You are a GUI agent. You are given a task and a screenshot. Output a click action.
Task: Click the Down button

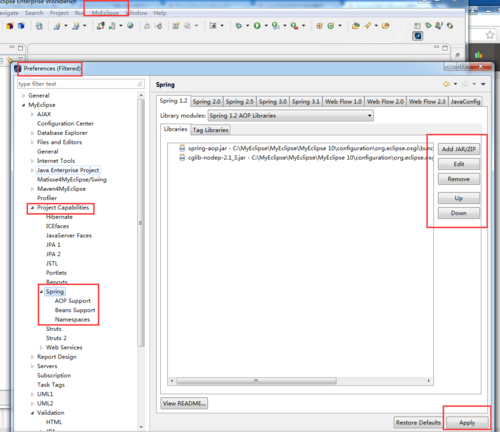[459, 213]
